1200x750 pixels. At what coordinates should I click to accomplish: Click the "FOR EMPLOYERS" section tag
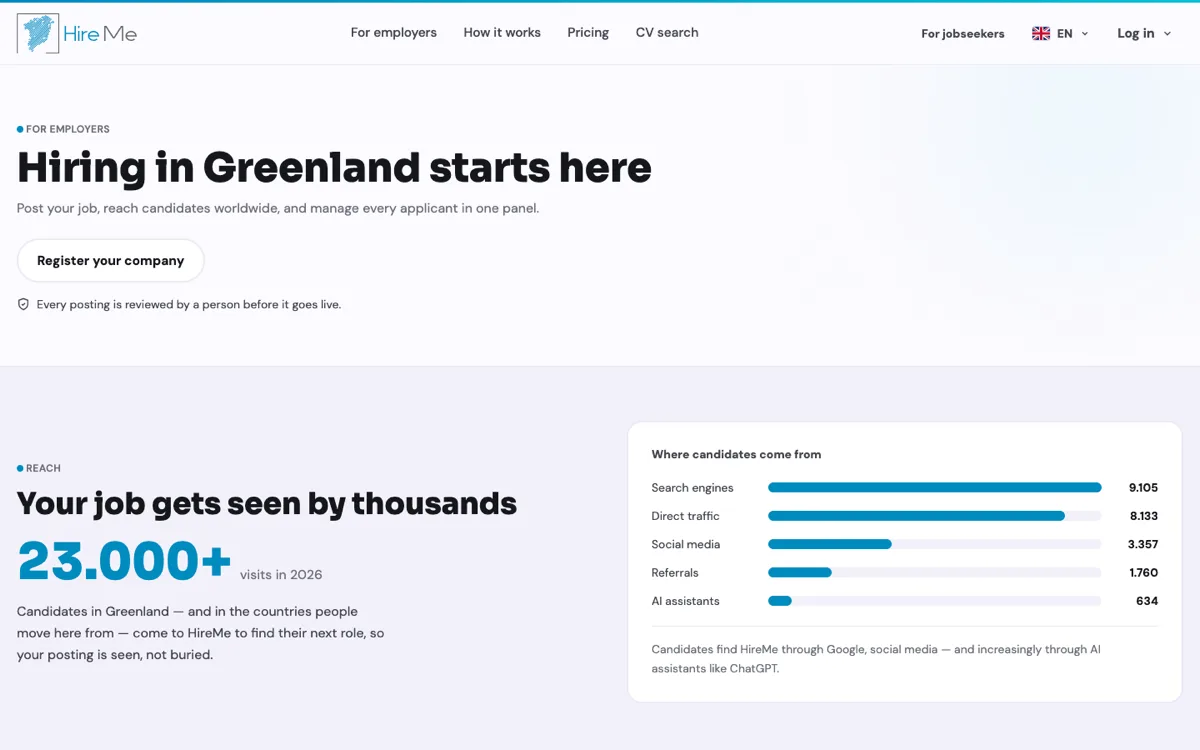pyautogui.click(x=63, y=129)
